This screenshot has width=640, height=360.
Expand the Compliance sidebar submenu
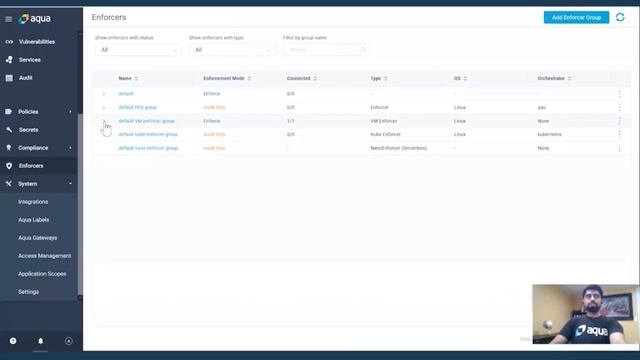coord(70,148)
